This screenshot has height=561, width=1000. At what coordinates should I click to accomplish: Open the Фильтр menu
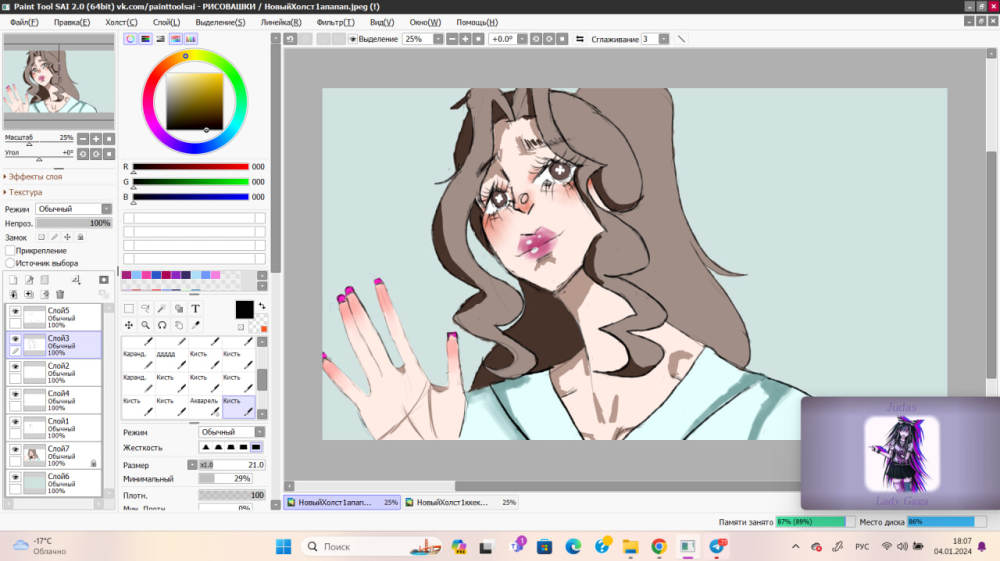coord(335,22)
